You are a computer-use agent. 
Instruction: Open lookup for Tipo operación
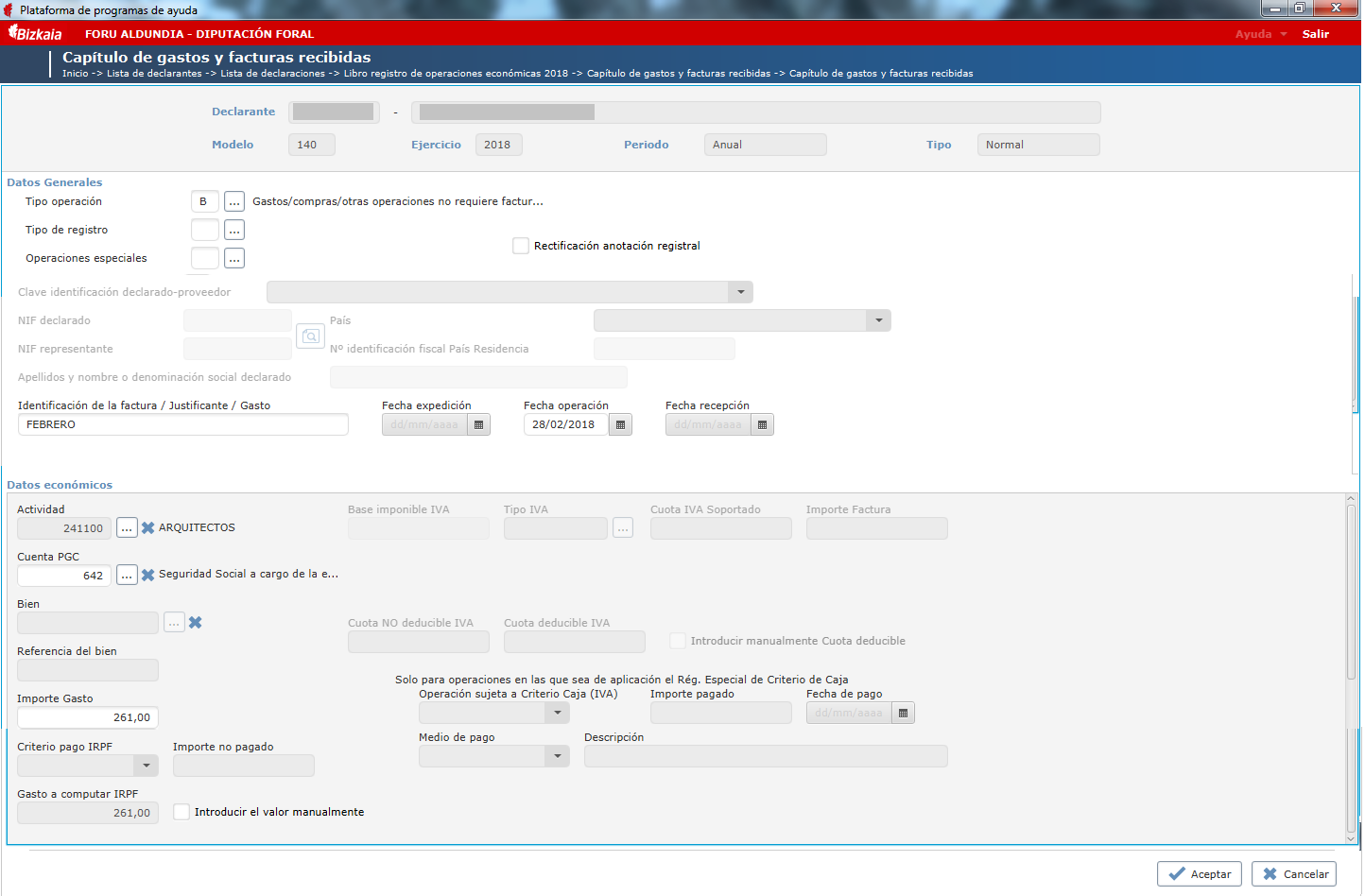point(234,201)
